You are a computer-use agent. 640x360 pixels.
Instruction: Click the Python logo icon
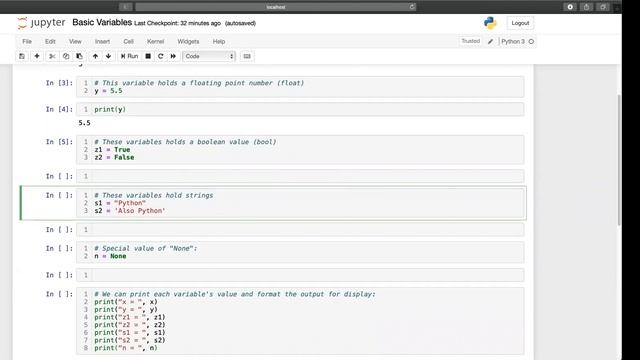pyautogui.click(x=490, y=23)
